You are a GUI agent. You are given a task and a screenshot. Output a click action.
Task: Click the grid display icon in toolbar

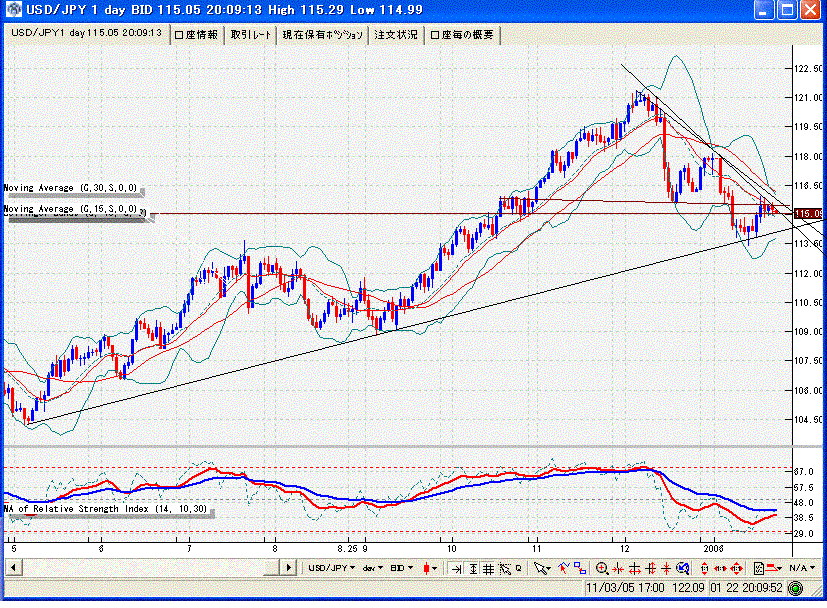point(489,568)
